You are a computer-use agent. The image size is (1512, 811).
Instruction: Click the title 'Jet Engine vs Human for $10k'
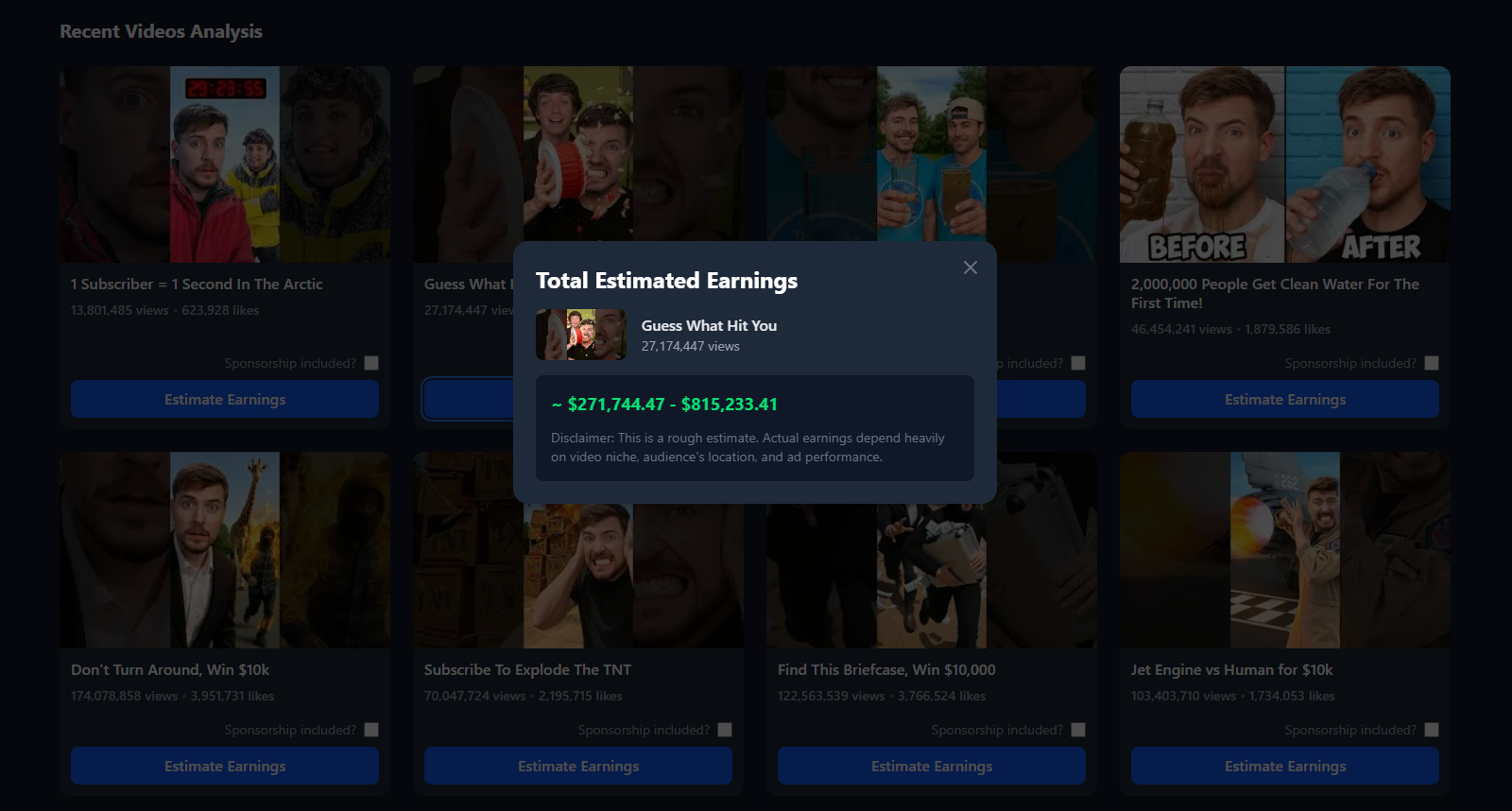coord(1232,669)
